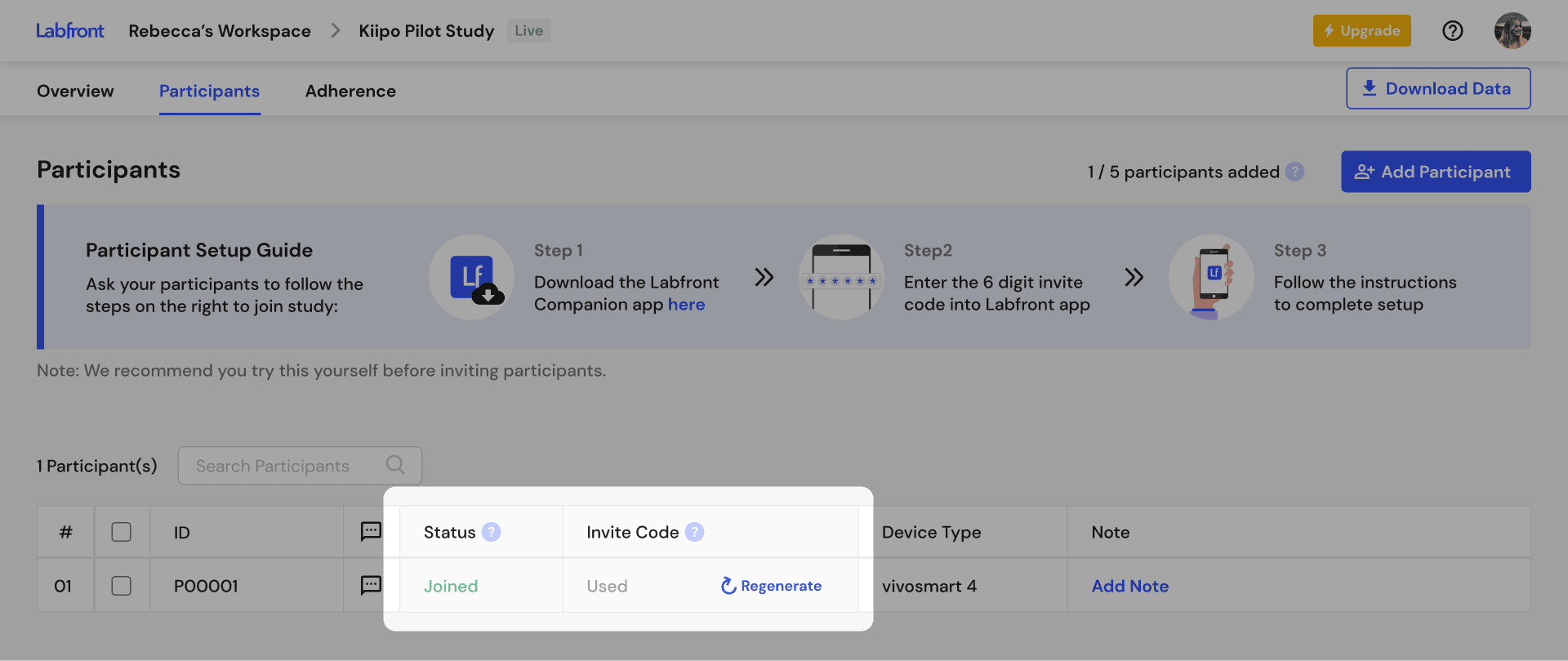Open message icon for participant P00001
This screenshot has width=1568, height=661.
point(371,585)
